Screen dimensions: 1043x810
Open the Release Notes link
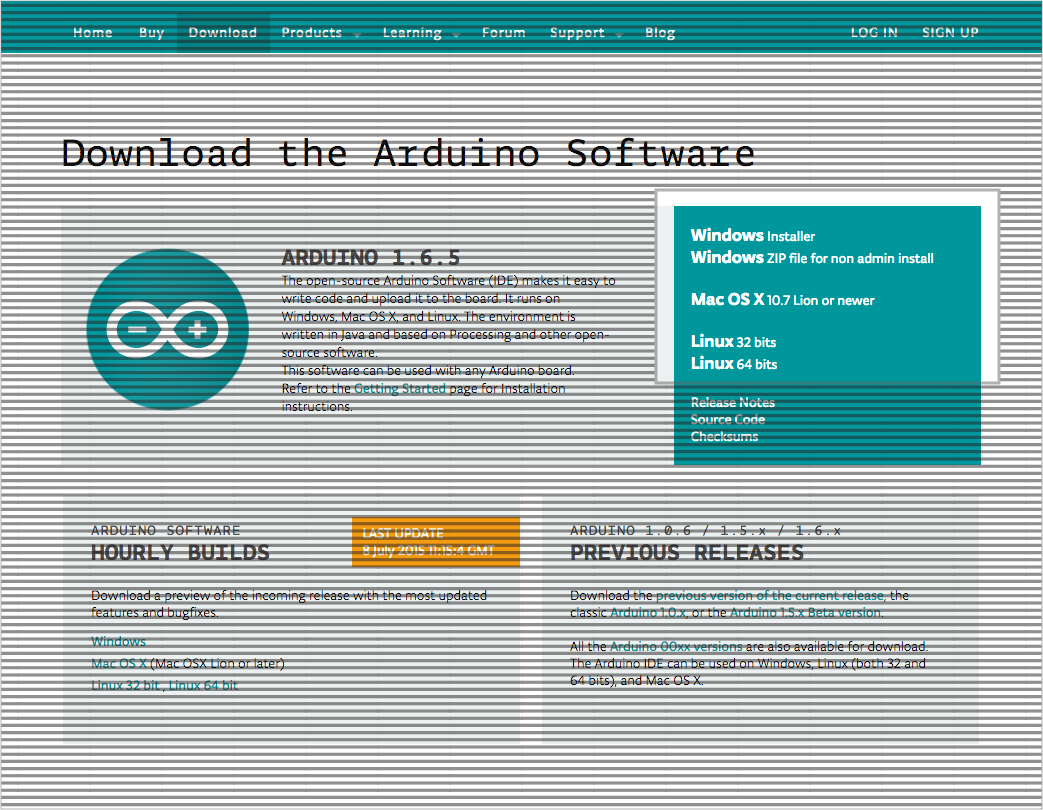click(x=732, y=402)
